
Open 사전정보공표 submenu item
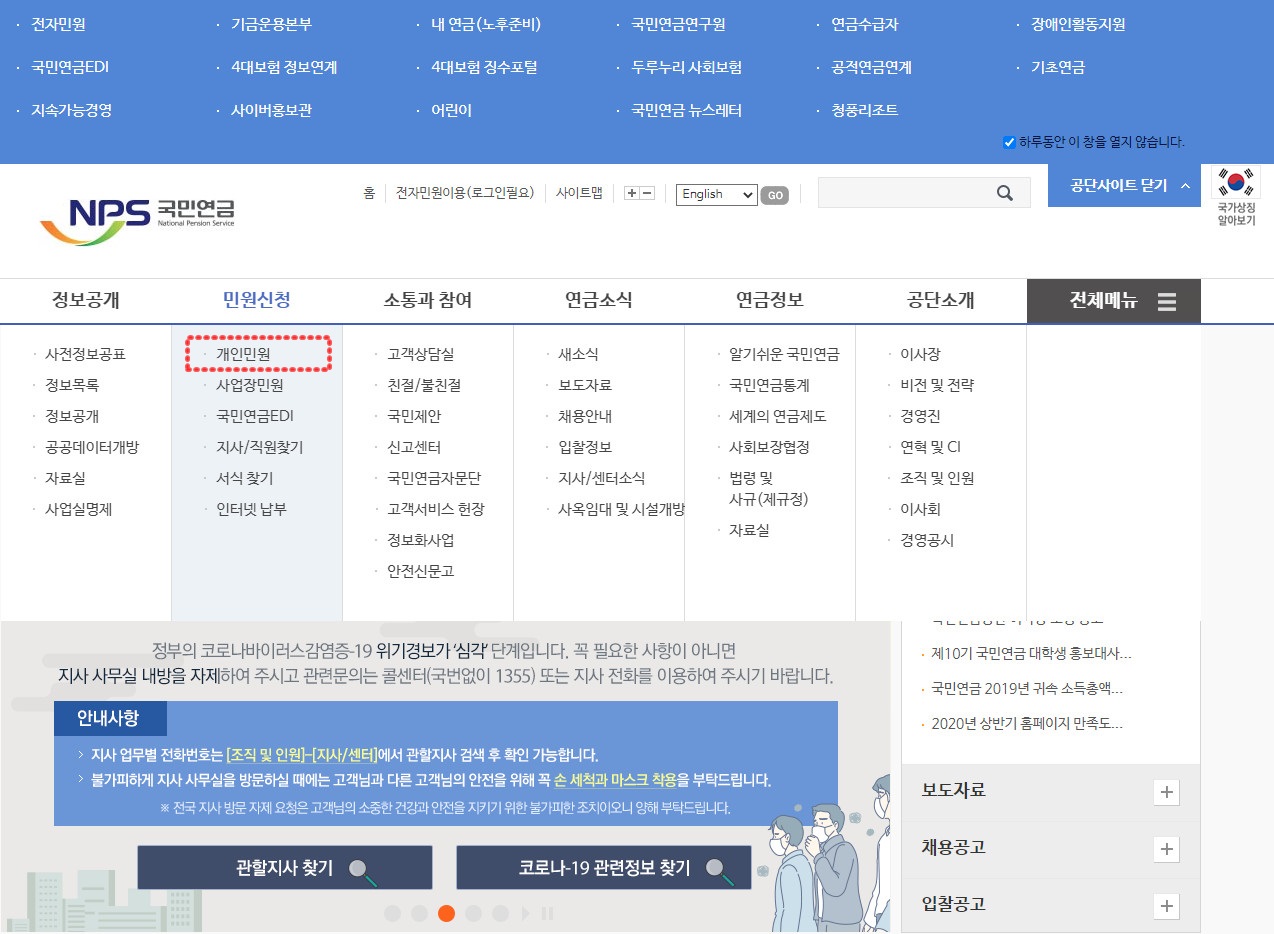[85, 354]
